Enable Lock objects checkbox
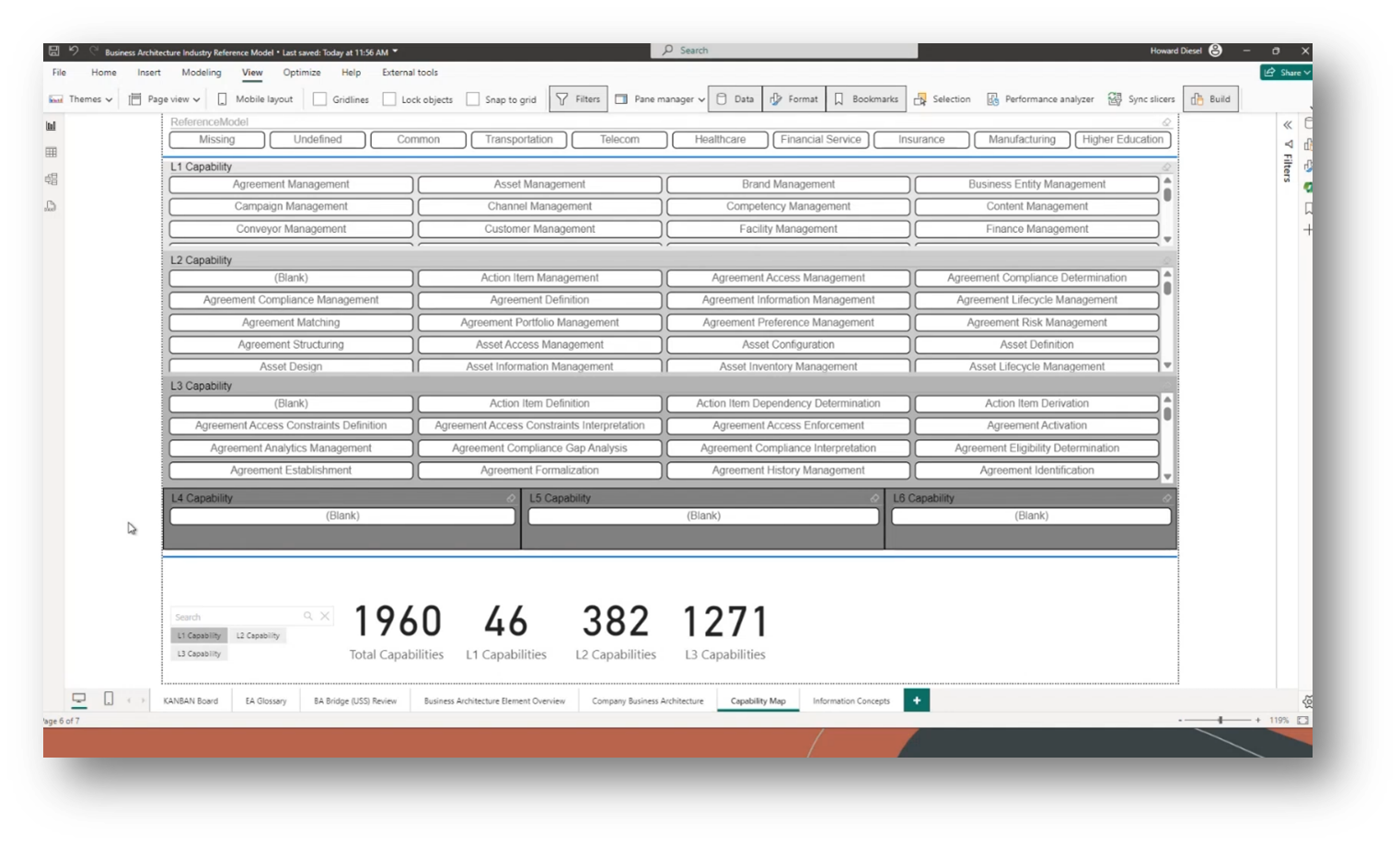Image resolution: width=1400 pixels, height=845 pixels. (x=389, y=99)
